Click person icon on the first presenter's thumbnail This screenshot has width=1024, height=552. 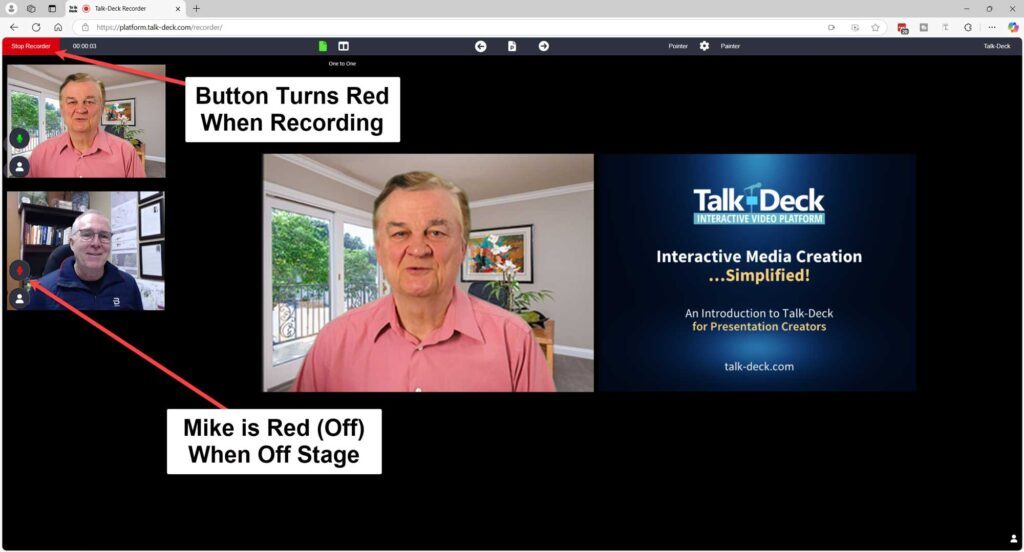click(20, 167)
